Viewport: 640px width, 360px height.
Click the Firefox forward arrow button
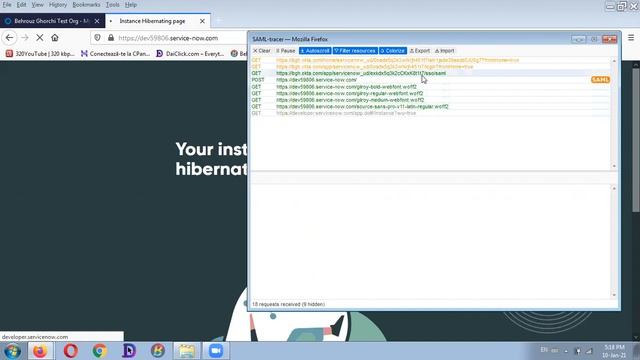[25, 38]
